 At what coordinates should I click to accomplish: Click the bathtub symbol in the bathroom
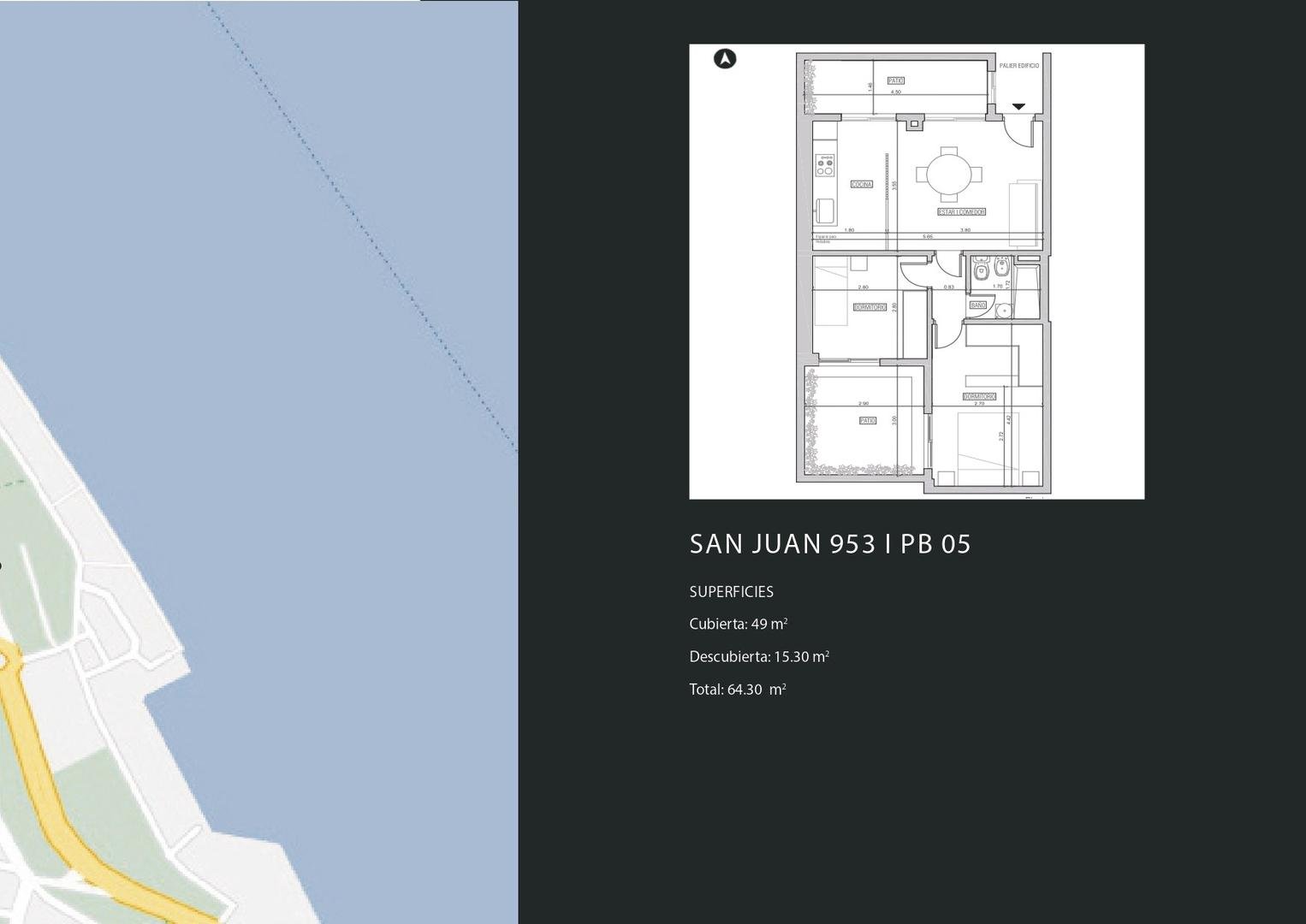tap(1027, 291)
